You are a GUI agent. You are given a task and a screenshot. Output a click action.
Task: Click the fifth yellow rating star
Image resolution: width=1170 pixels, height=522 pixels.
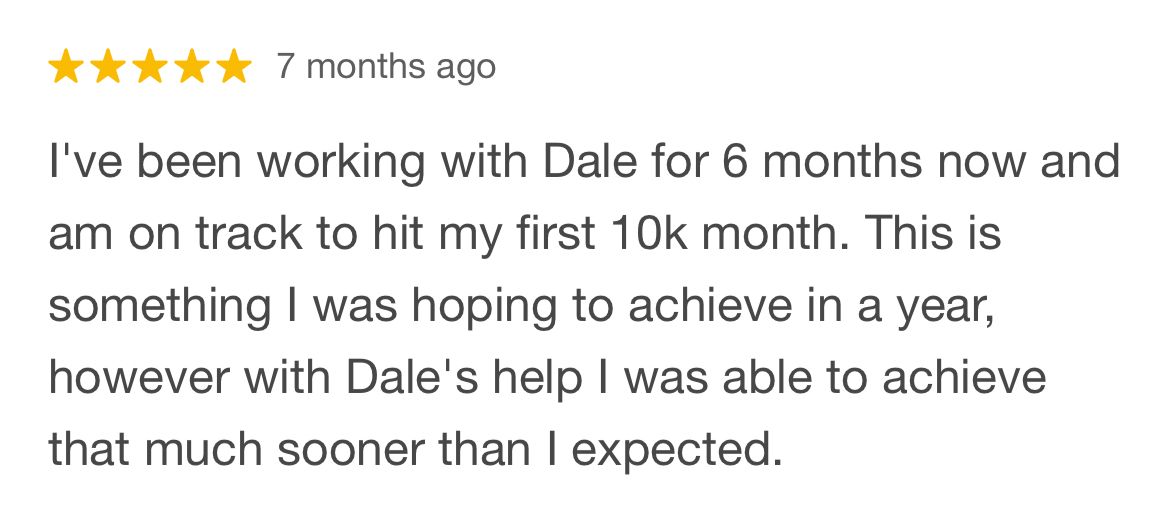(x=233, y=68)
